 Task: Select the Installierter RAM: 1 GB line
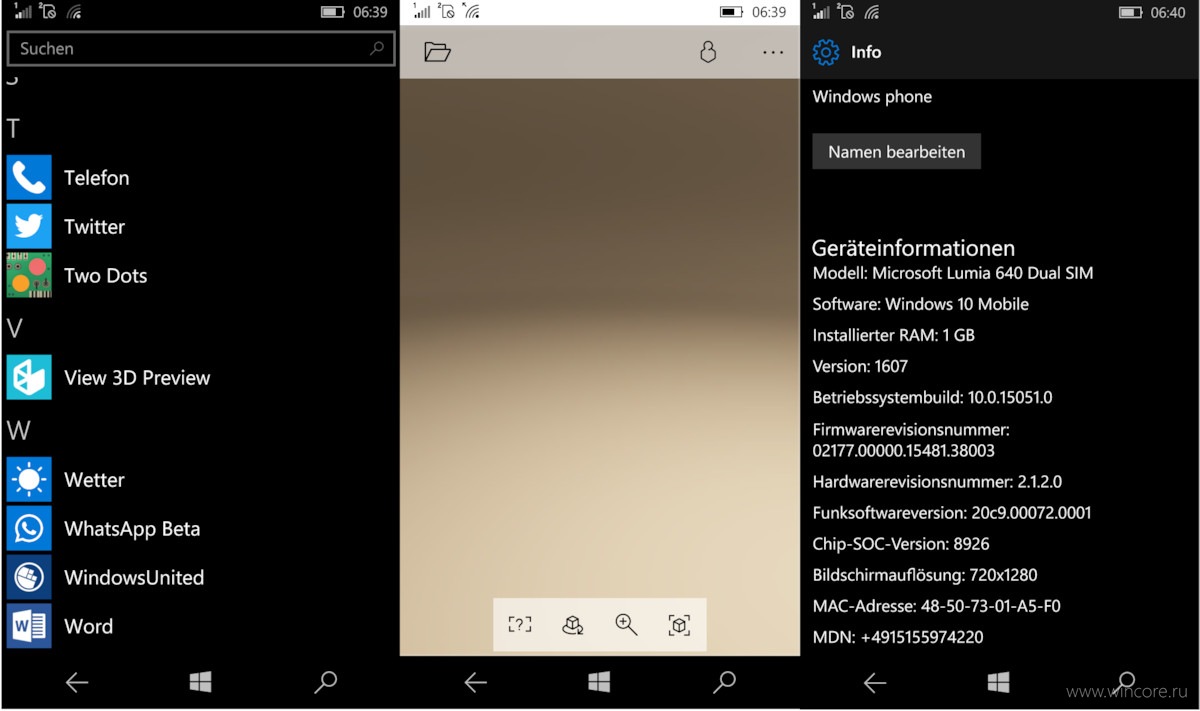click(x=894, y=335)
